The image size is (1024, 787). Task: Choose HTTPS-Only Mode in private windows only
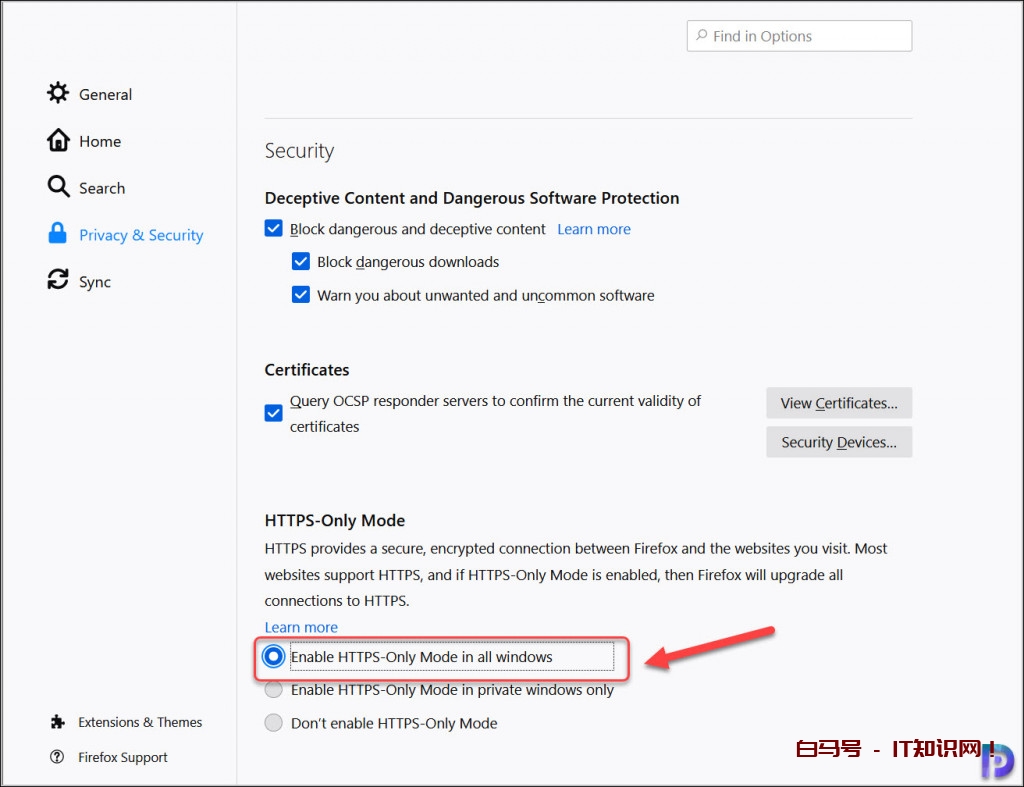[273, 690]
